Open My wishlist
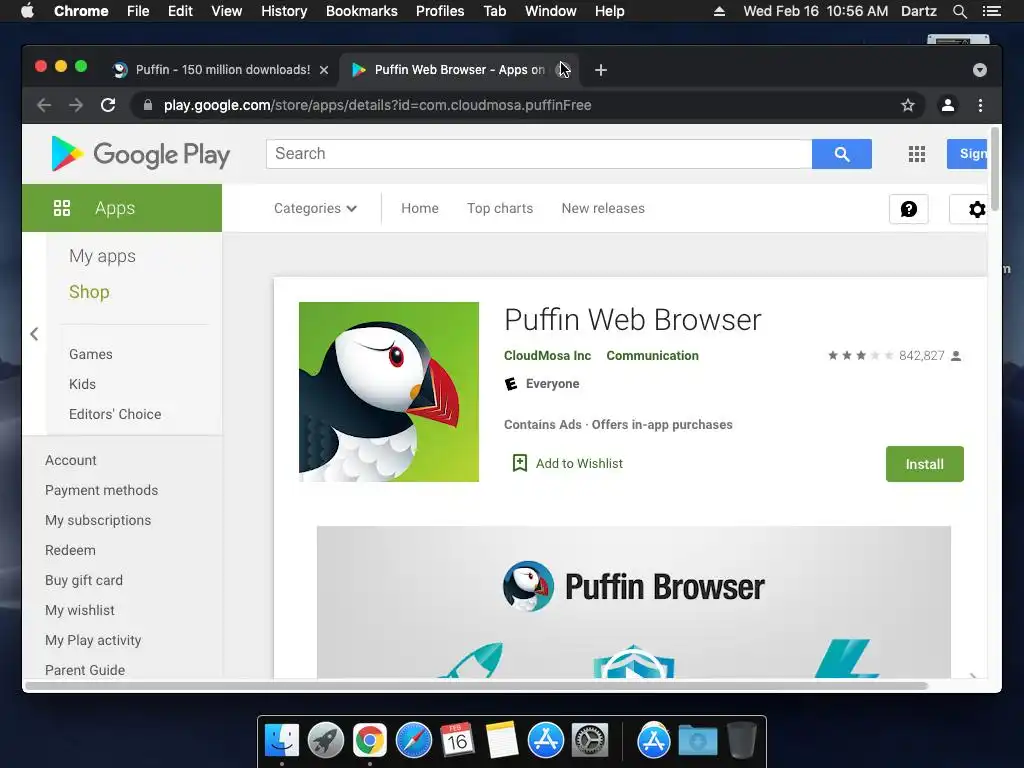This screenshot has width=1024, height=768. 80,611
